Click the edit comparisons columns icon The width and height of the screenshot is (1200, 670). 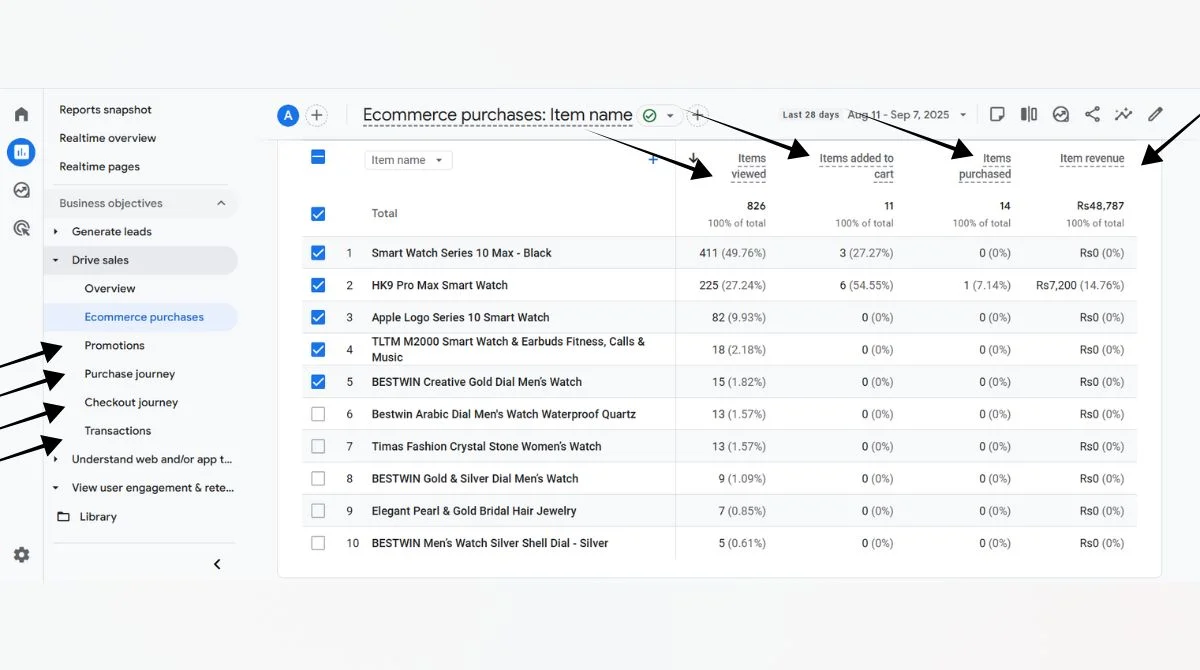click(x=1029, y=114)
